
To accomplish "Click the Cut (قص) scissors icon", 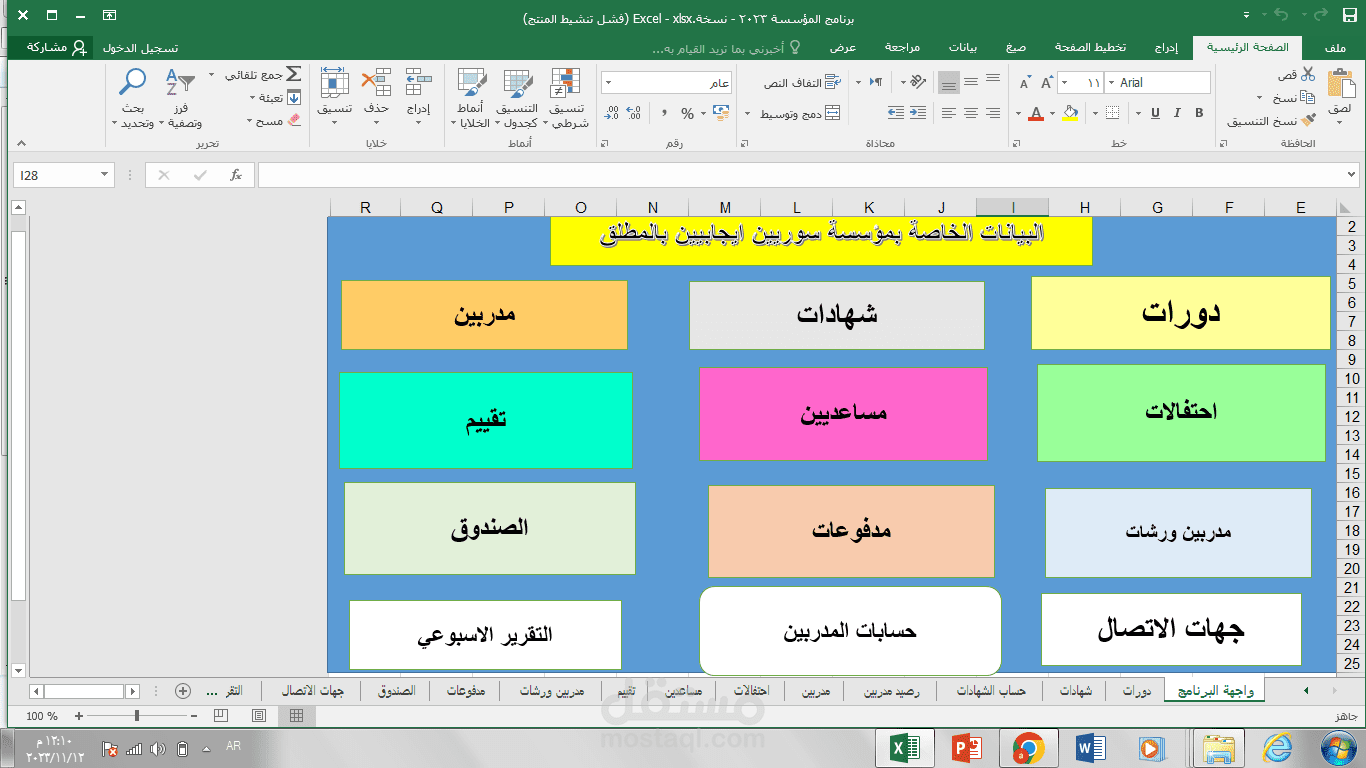I will pos(1308,75).
